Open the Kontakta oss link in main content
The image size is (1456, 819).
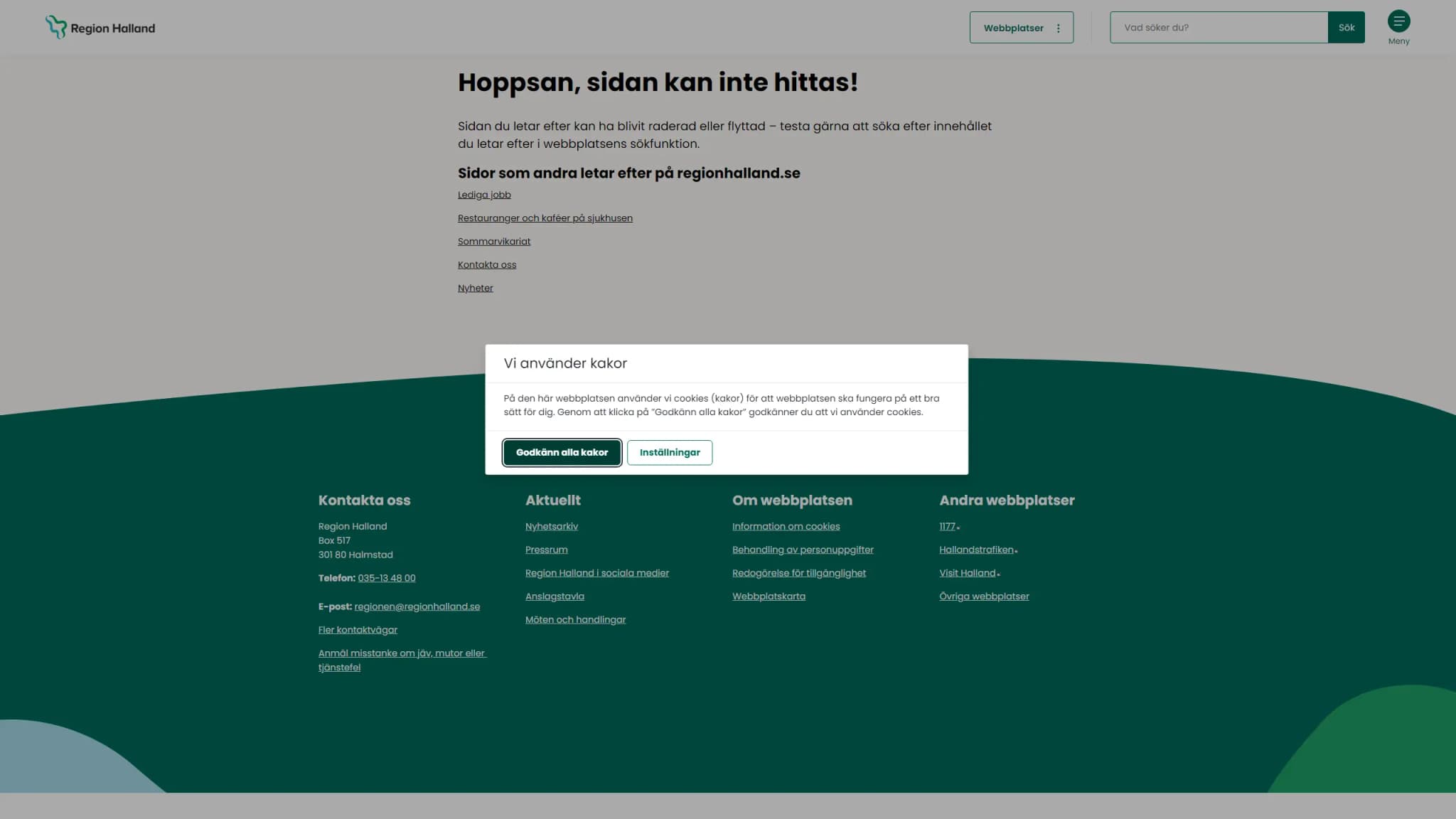point(487,265)
